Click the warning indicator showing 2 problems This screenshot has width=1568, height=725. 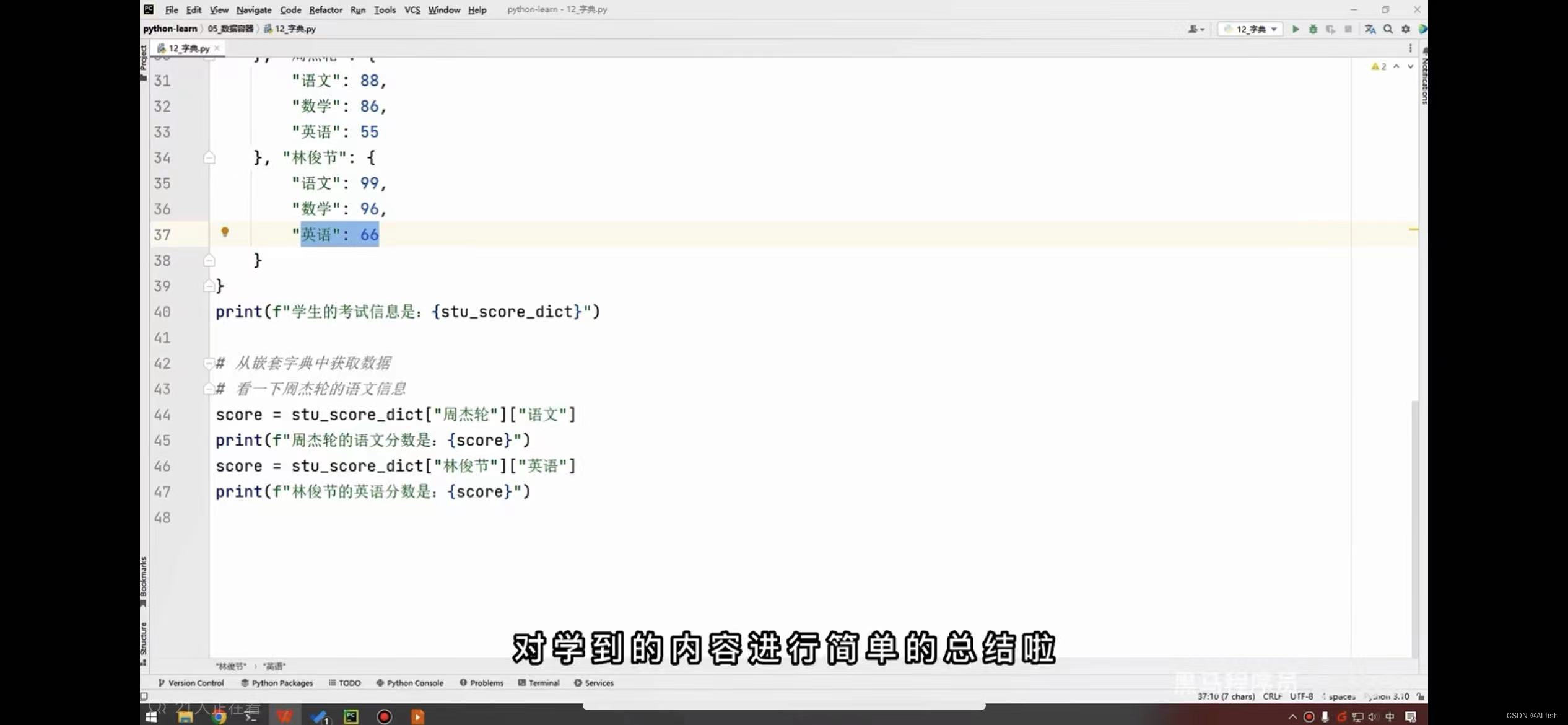click(x=1379, y=66)
